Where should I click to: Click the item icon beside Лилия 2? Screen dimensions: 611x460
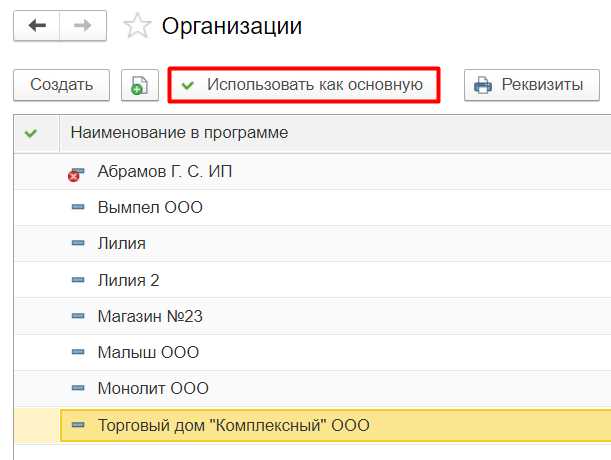tap(78, 280)
